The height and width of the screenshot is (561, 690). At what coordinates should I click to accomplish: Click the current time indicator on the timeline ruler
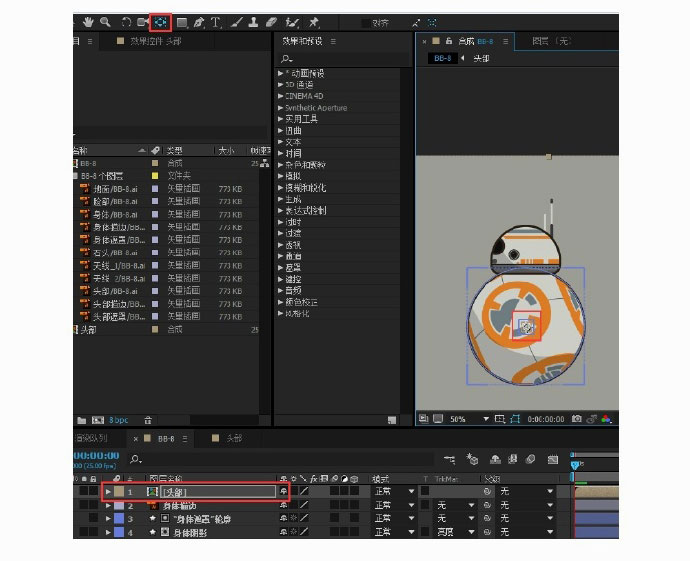coord(574,465)
